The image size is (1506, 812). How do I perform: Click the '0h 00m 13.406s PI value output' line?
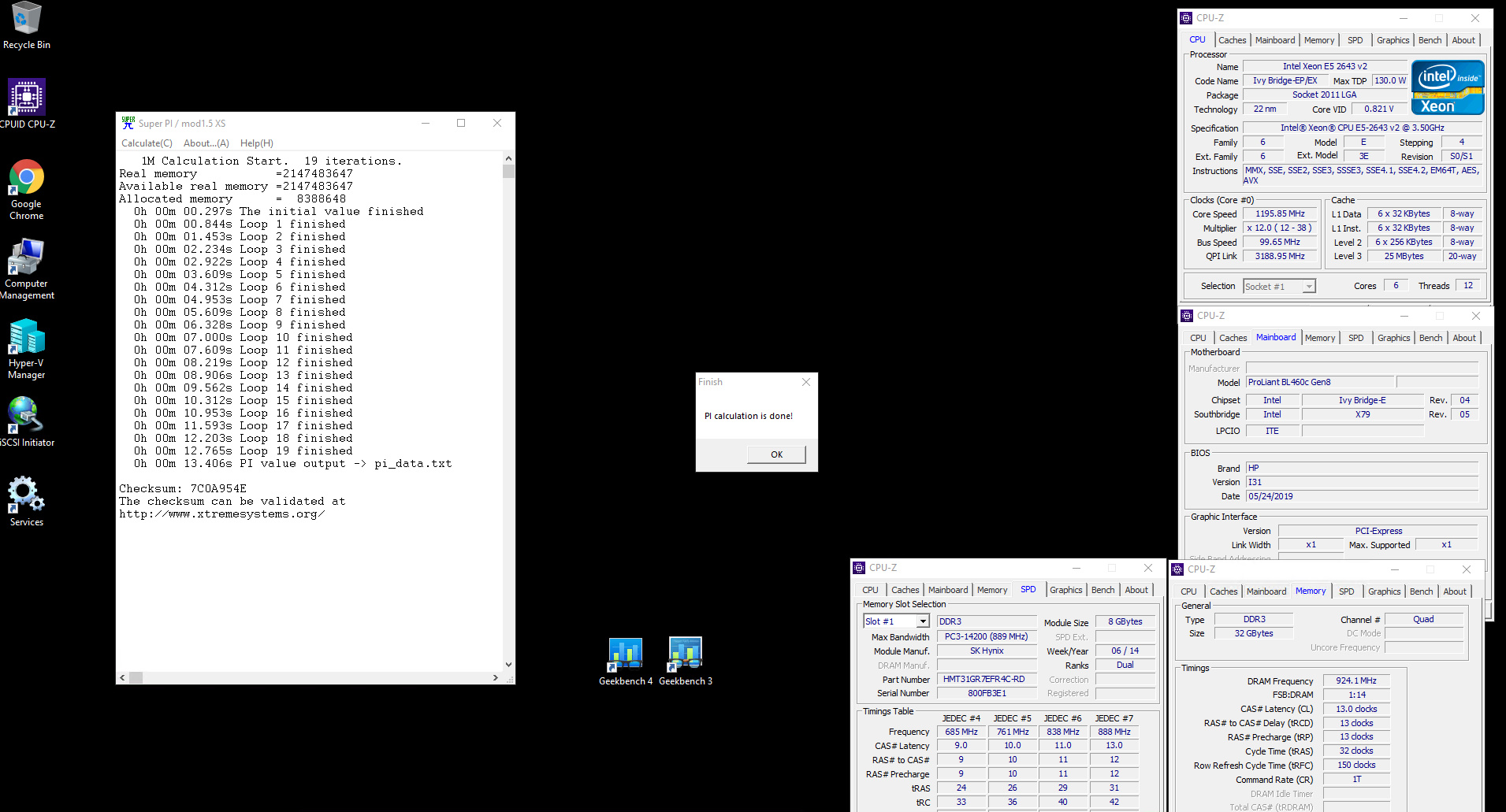pyautogui.click(x=292, y=464)
